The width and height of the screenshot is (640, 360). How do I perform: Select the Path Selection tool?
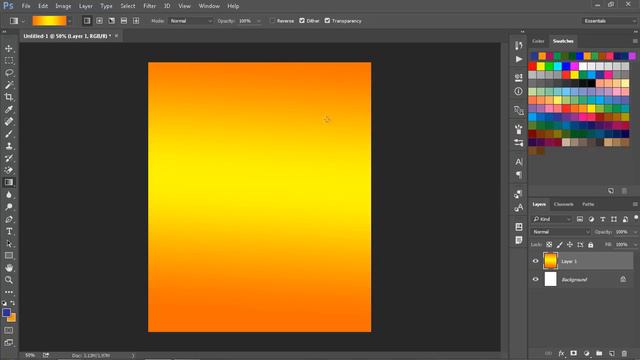point(9,244)
